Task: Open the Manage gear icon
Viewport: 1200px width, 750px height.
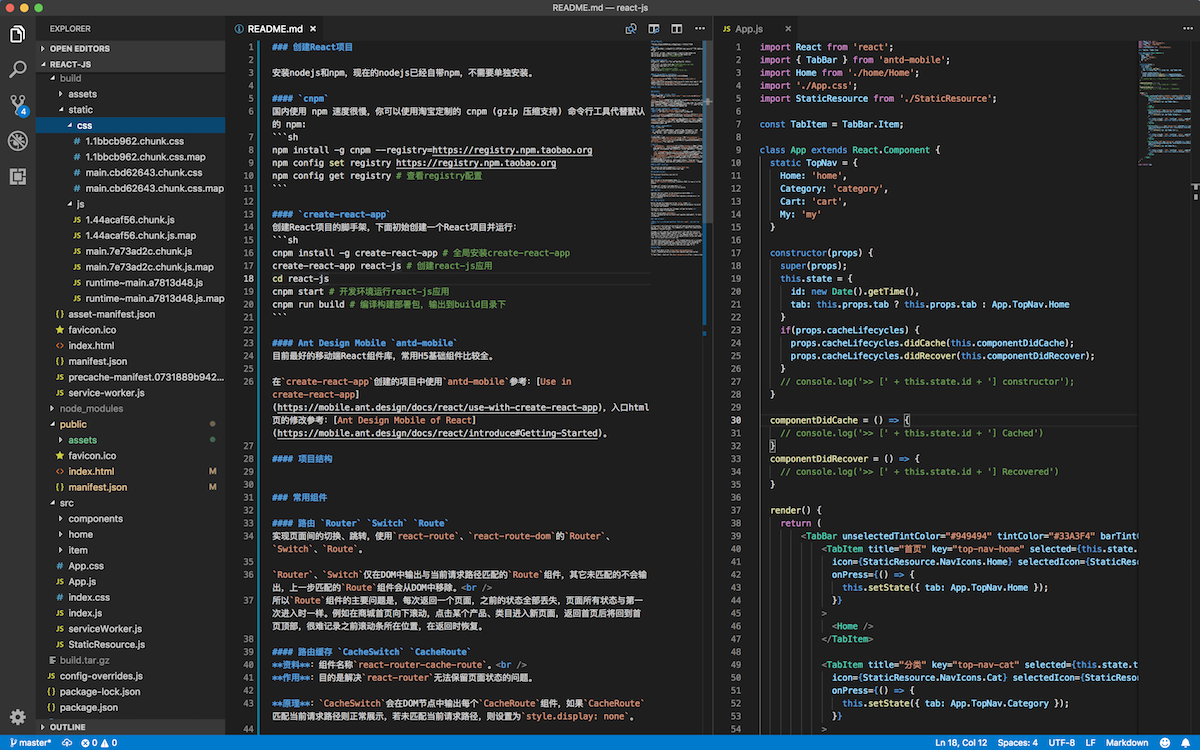Action: click(17, 717)
